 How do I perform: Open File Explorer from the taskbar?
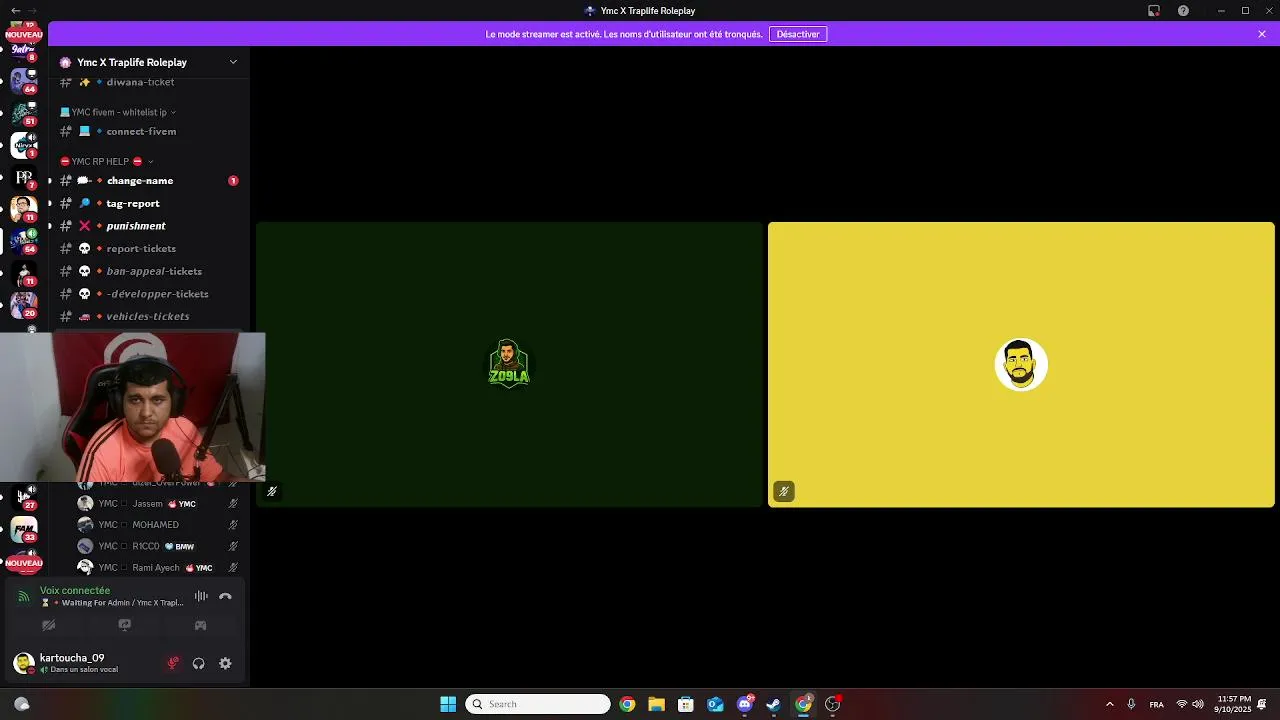[656, 704]
